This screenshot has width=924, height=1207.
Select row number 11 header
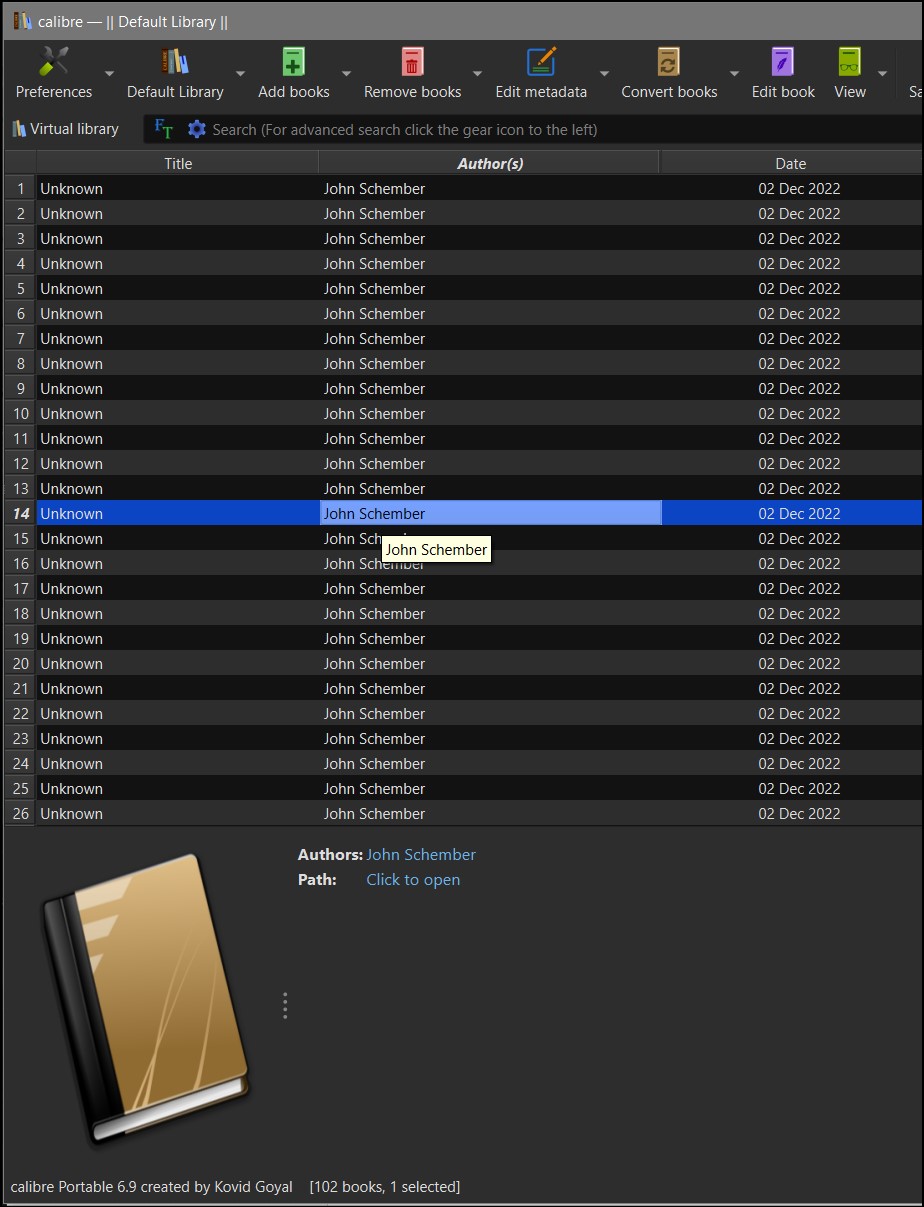(x=20, y=438)
